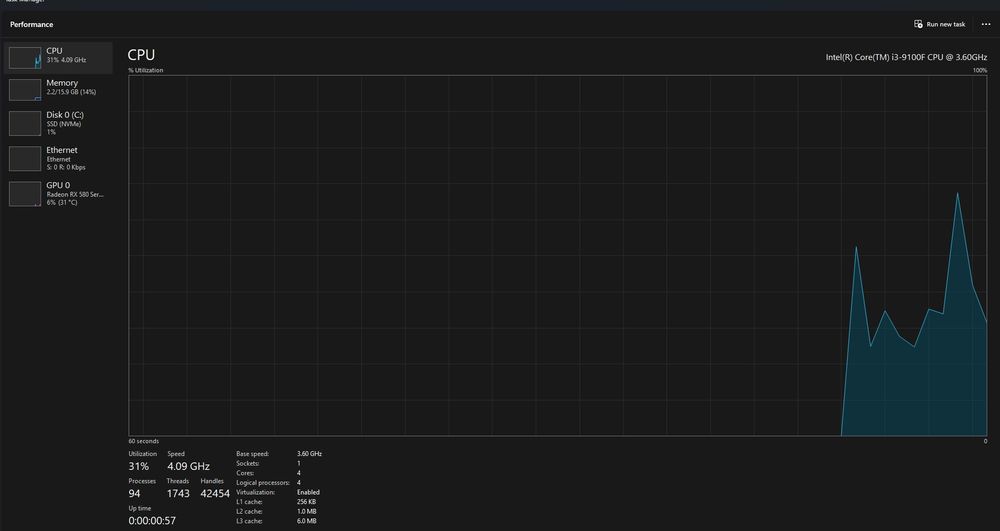
Task: Select the GPU 0 Radeon RX 580 entry
Action: pos(58,194)
